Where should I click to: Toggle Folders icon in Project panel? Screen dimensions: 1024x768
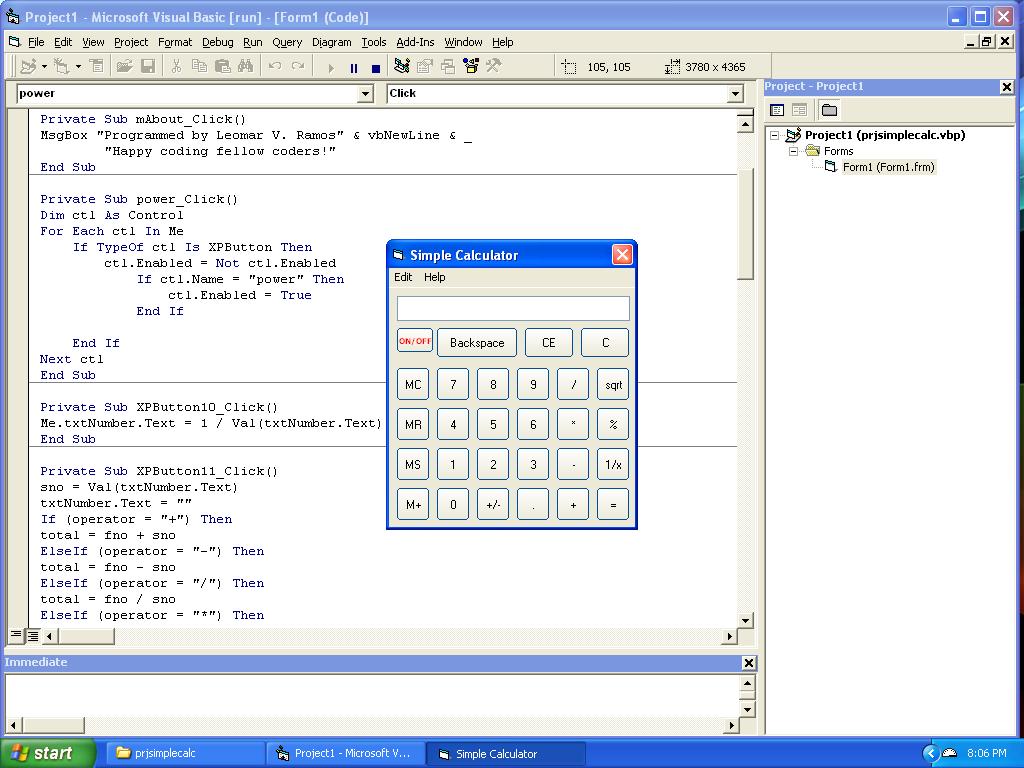tap(829, 110)
